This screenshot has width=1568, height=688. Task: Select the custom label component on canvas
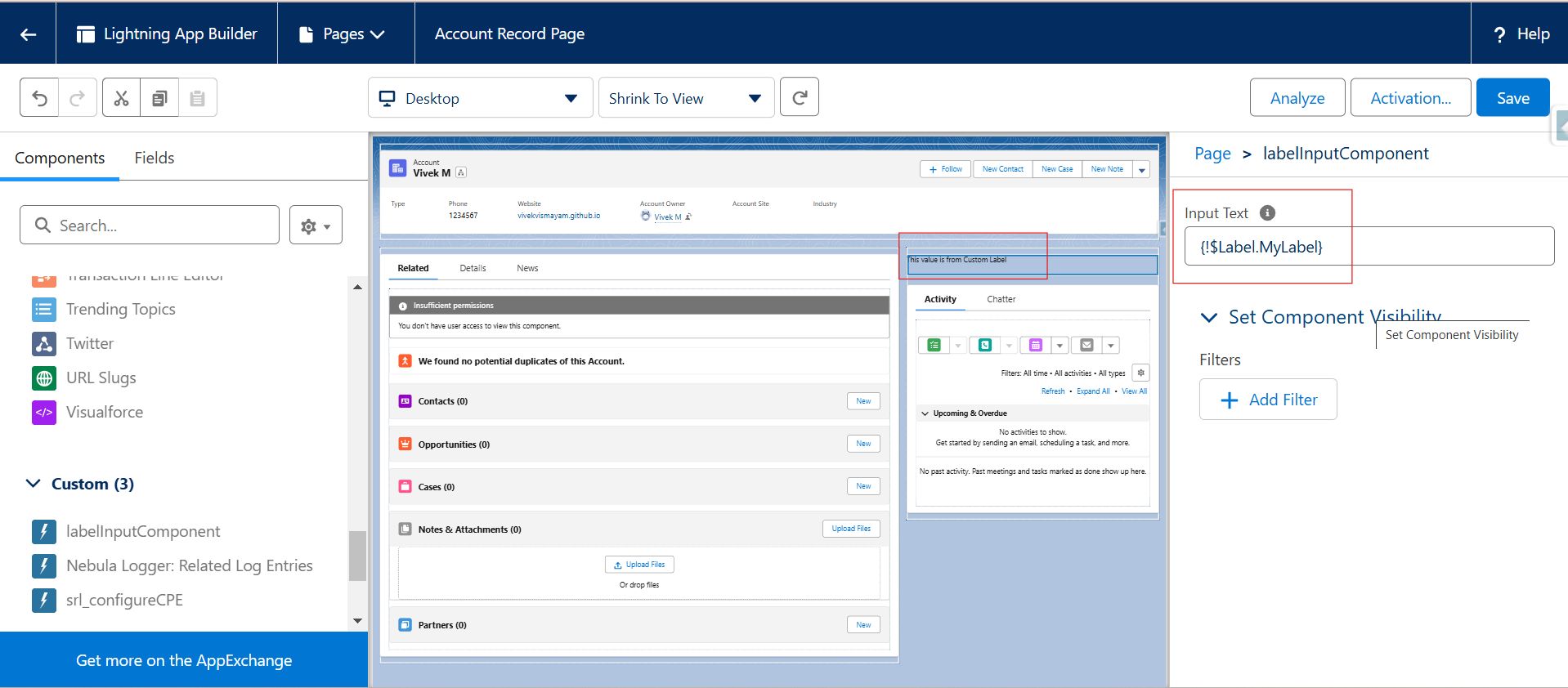pos(1033,264)
